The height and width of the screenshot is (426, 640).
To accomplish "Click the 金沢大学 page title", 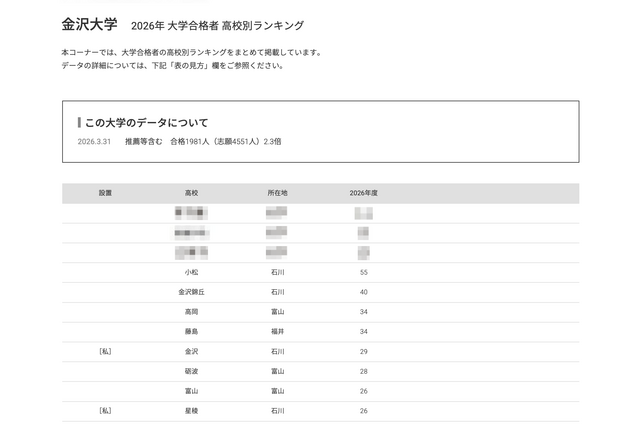I will (89, 24).
